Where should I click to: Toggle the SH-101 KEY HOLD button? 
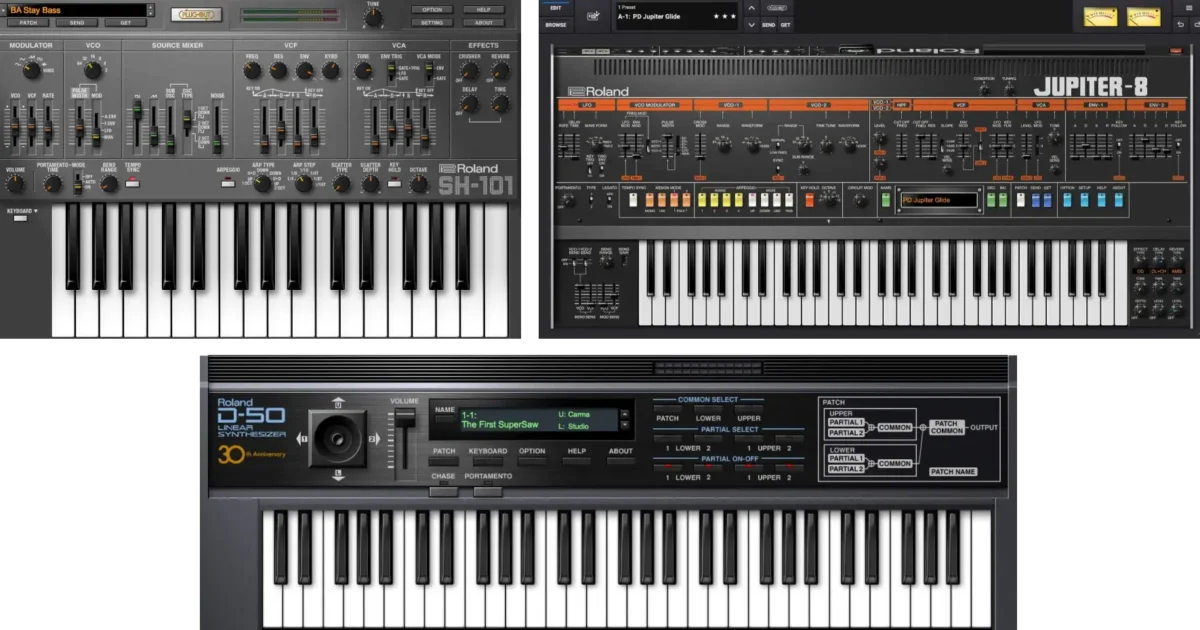(x=395, y=184)
